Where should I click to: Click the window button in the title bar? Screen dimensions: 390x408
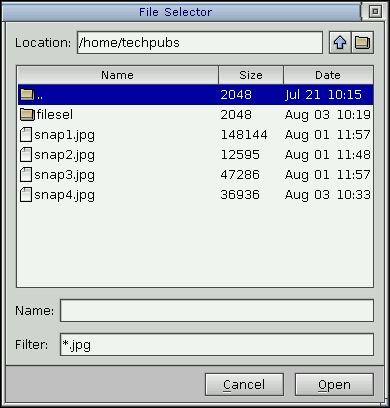coord(375,12)
